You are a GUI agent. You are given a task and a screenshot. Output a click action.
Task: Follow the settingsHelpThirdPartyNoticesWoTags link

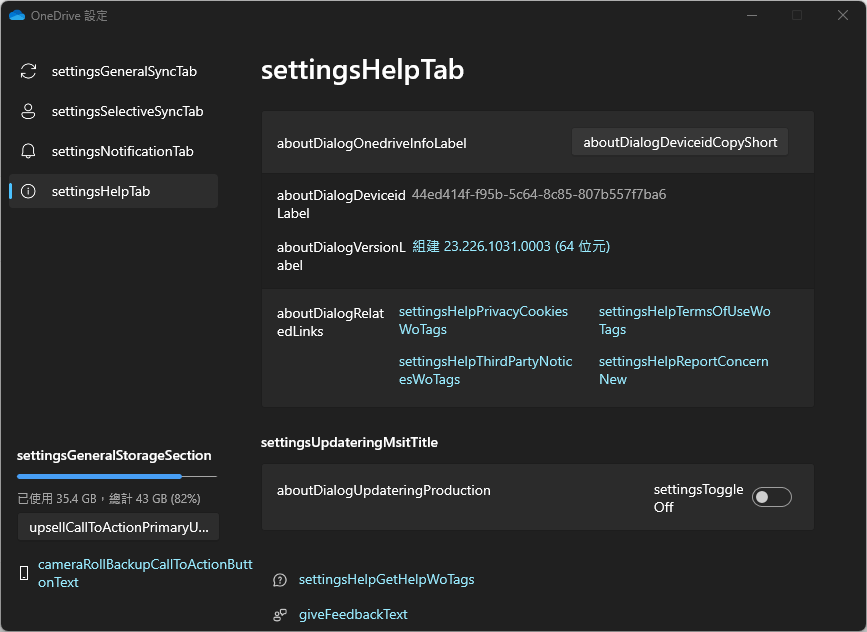point(485,370)
